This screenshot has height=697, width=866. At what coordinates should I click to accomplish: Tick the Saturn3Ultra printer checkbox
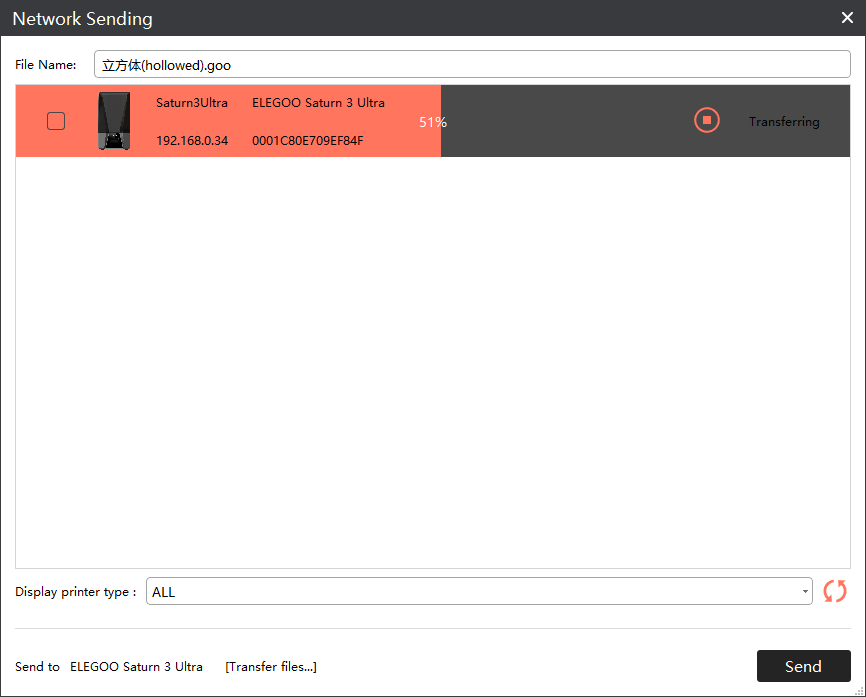pos(56,121)
